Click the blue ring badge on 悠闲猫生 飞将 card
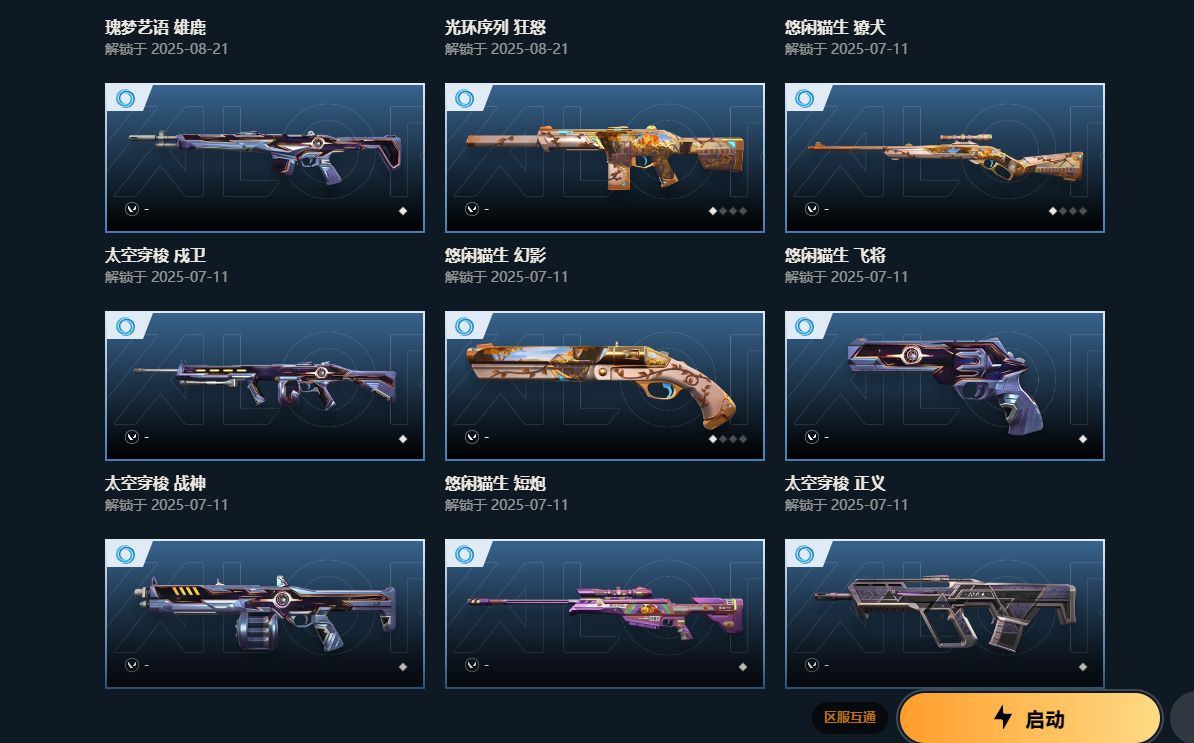This screenshot has width=1194, height=743. (x=804, y=98)
